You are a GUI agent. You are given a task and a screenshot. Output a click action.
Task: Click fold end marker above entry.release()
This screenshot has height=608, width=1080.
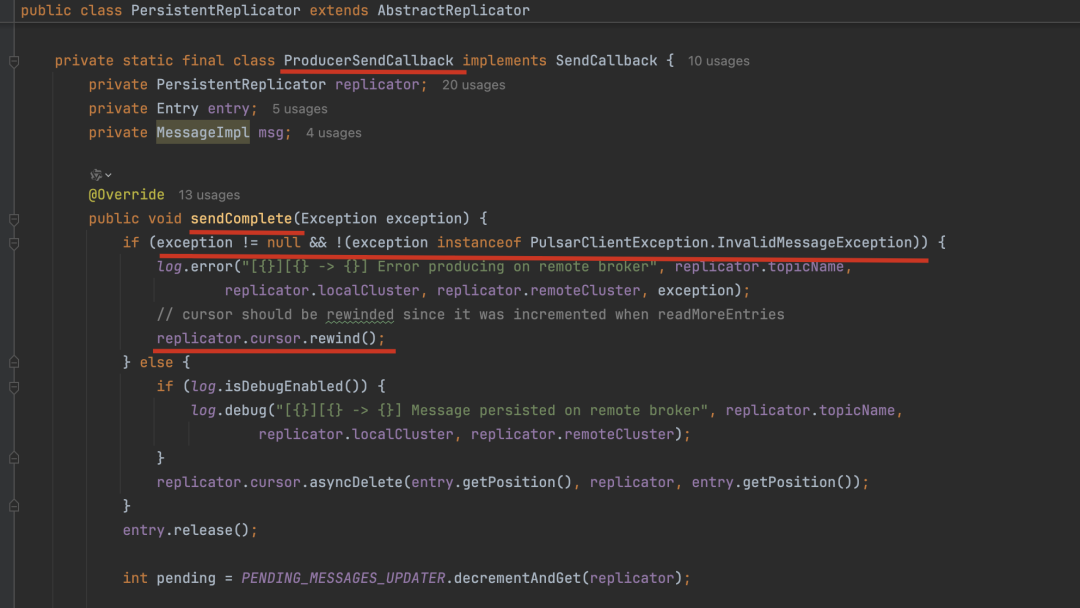(x=14, y=506)
